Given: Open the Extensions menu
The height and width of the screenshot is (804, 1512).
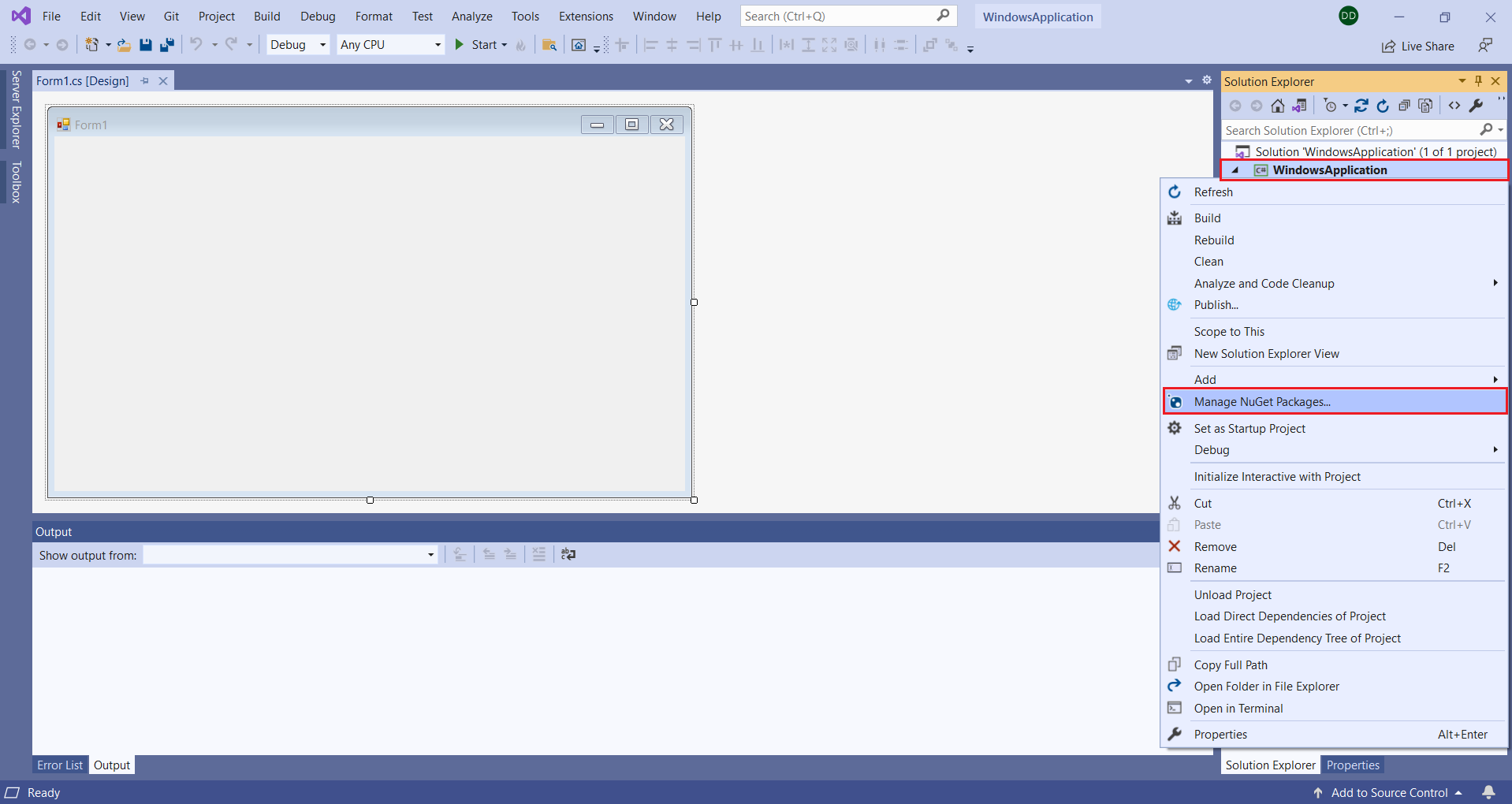Looking at the screenshot, I should [x=586, y=16].
